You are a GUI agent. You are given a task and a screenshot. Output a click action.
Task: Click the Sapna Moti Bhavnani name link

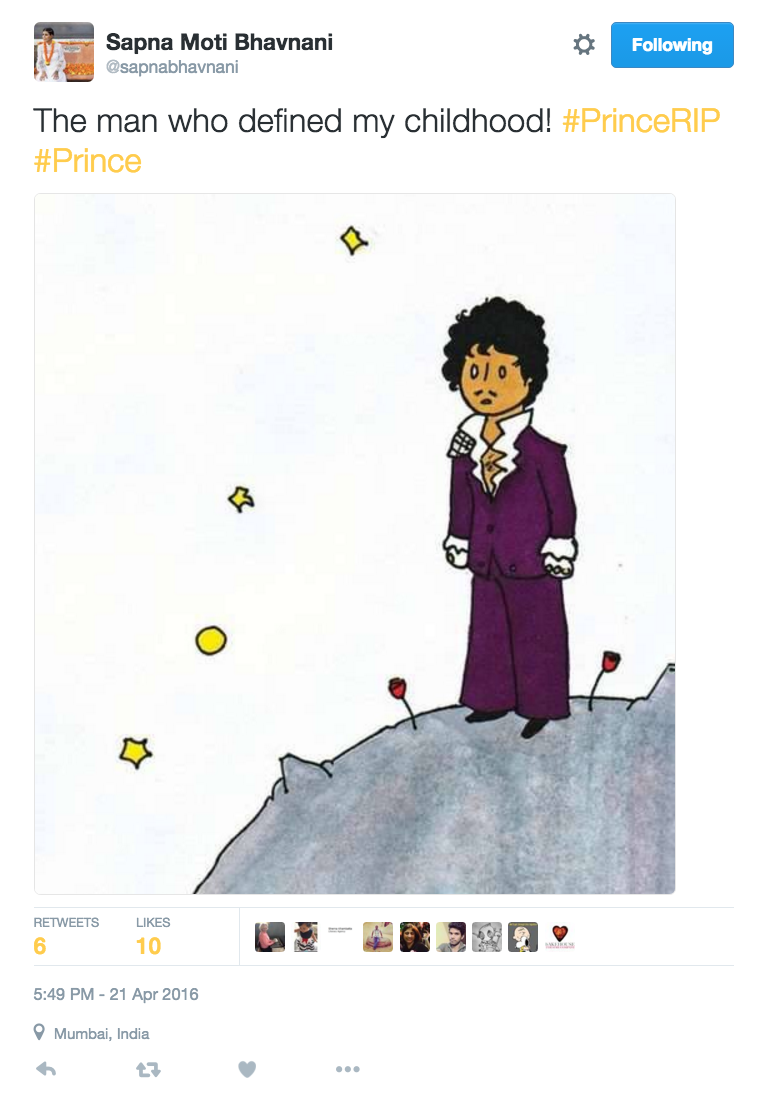(x=219, y=42)
